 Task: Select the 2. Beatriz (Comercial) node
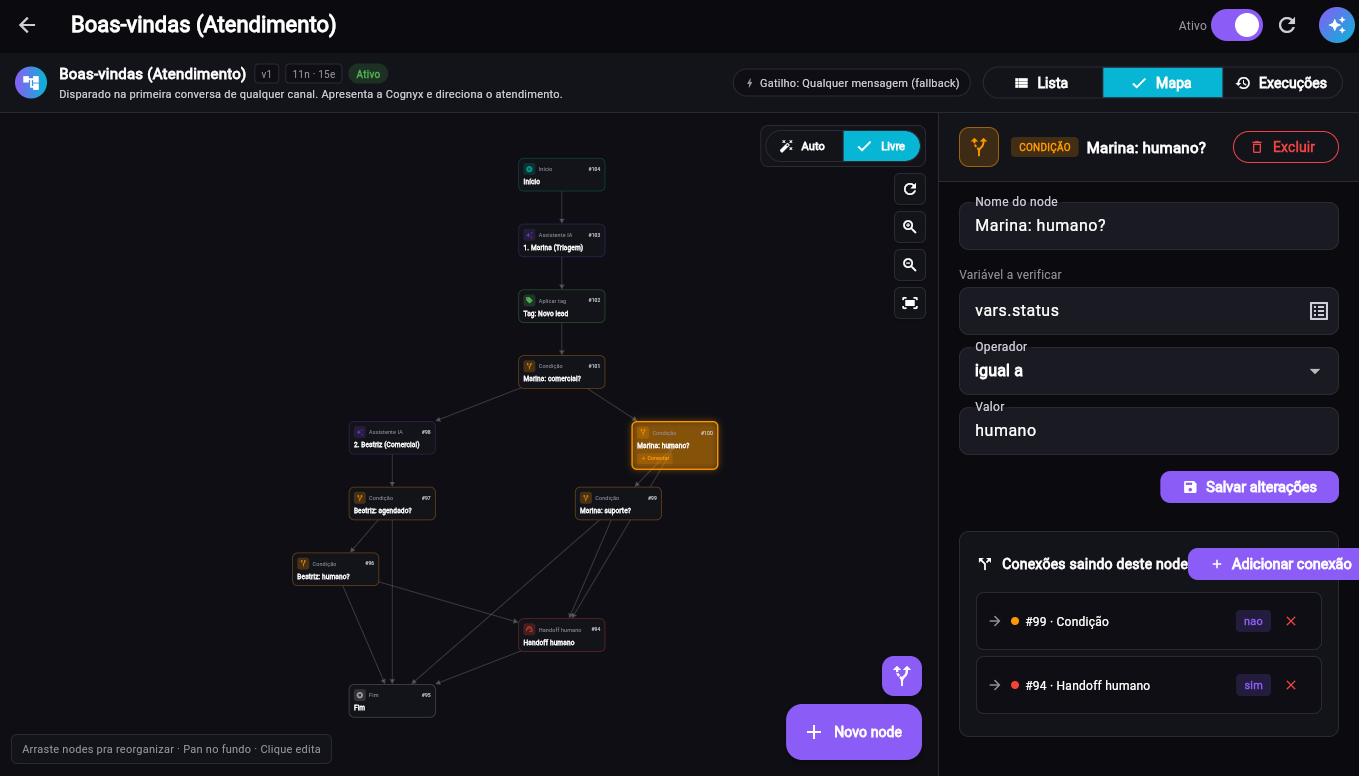pyautogui.click(x=392, y=438)
